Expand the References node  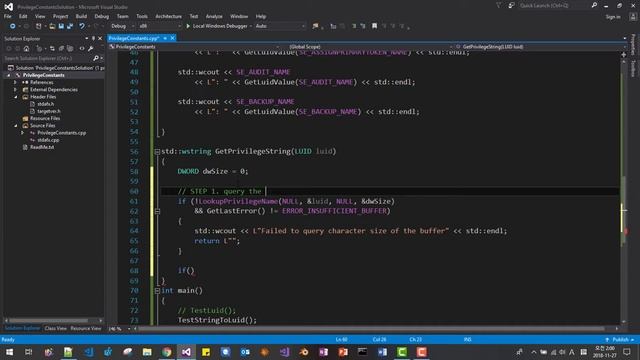coord(16,82)
